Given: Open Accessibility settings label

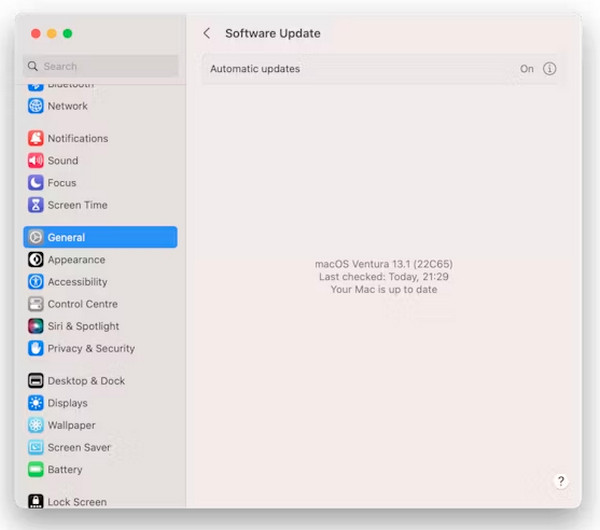Looking at the screenshot, I should pyautogui.click(x=77, y=282).
